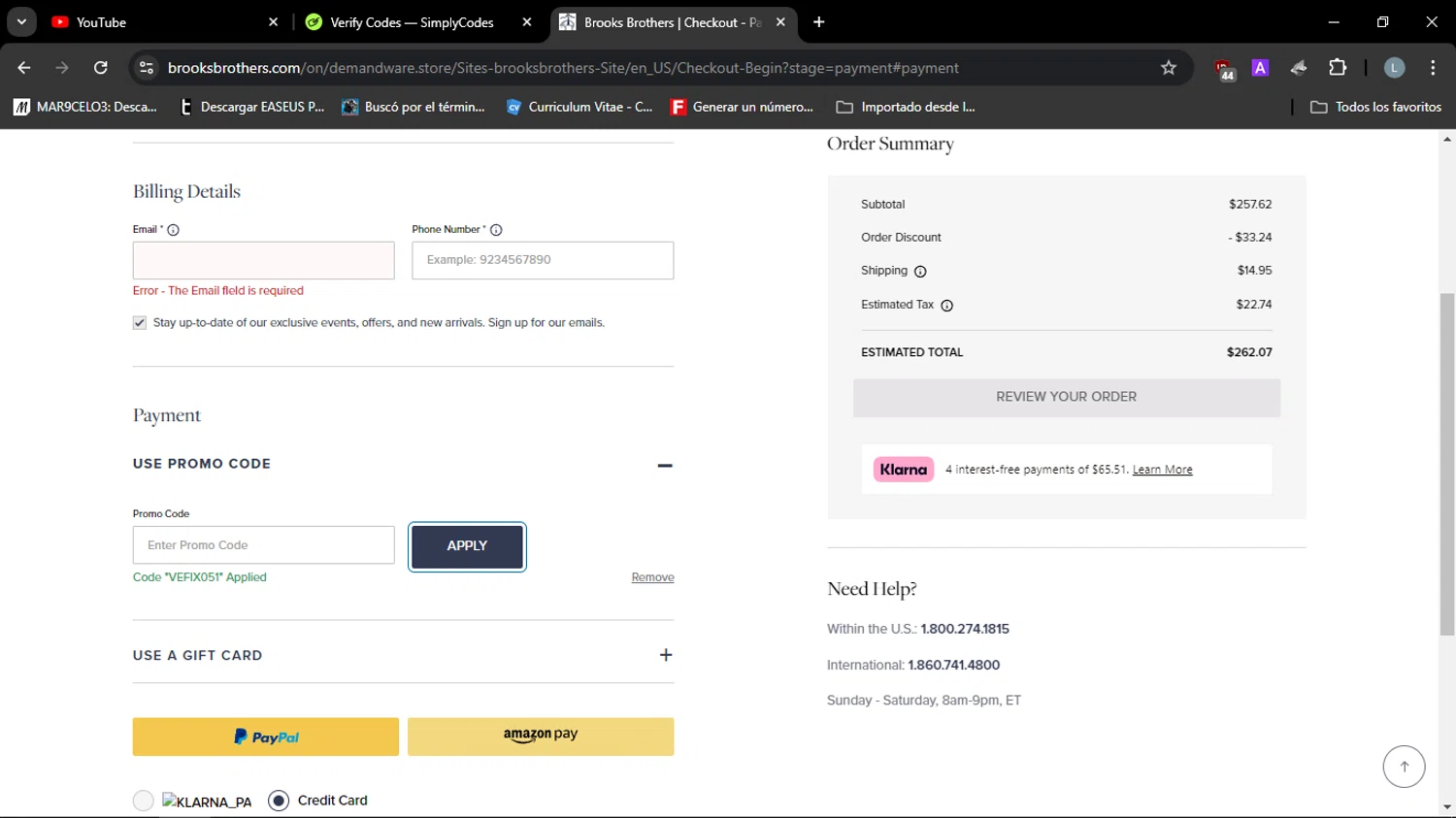Reload the checkout page
Screen dimensions: 1456x818
click(100, 67)
